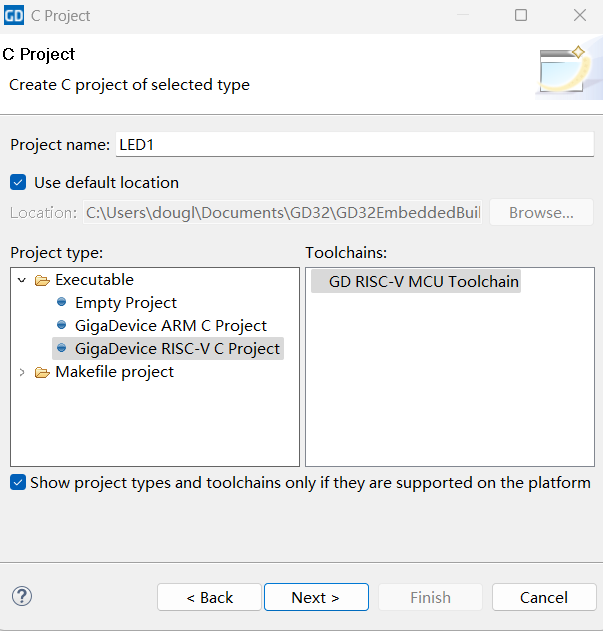Uncheck Use default location
The height and width of the screenshot is (631, 603).
coord(18,183)
